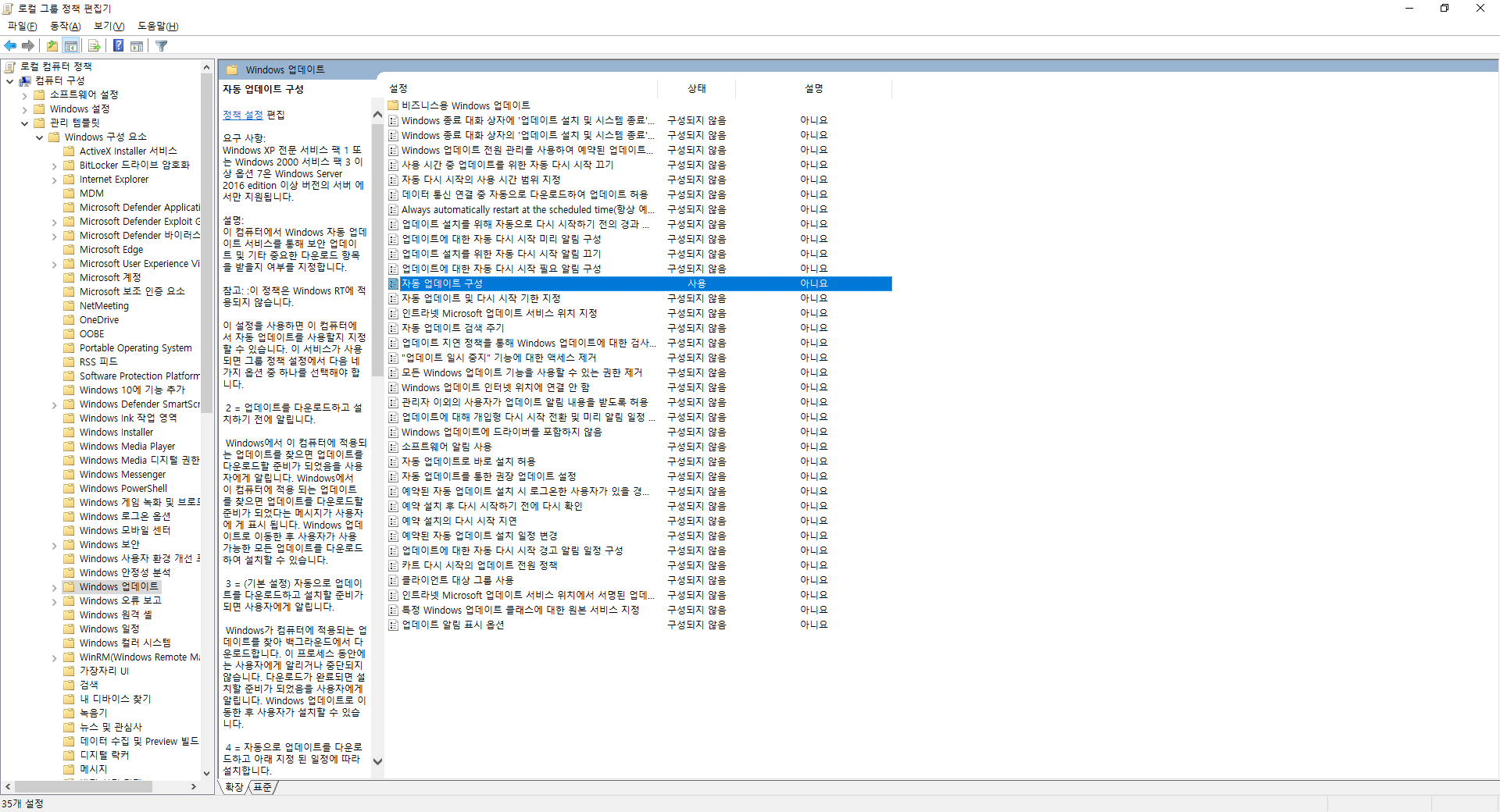Click the Filter funnel toolbar icon
1500x812 pixels.
click(x=162, y=46)
